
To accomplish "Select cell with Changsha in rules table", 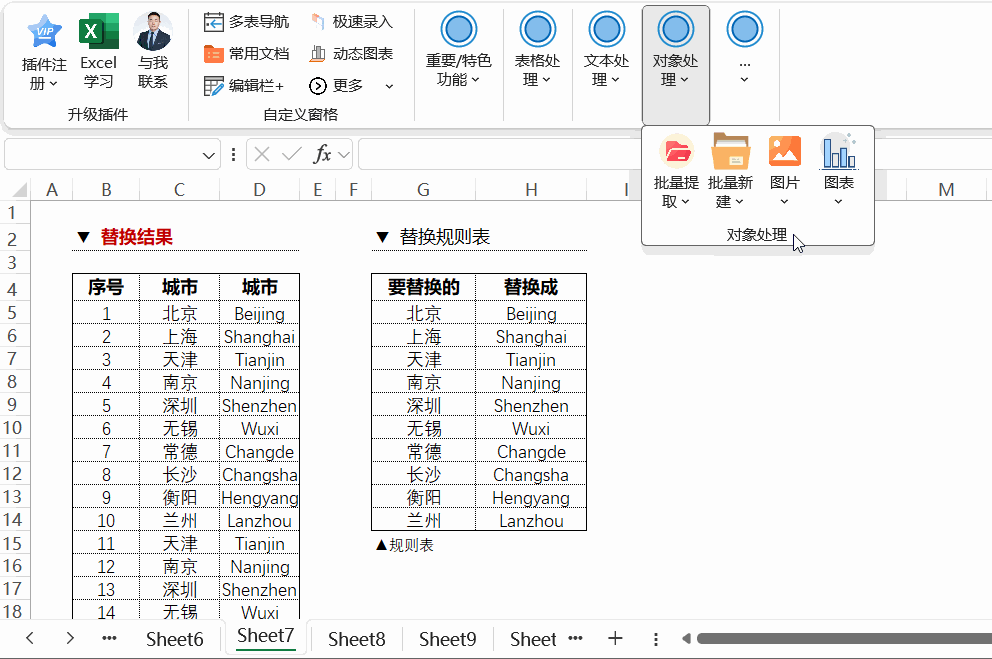I will (x=531, y=474).
